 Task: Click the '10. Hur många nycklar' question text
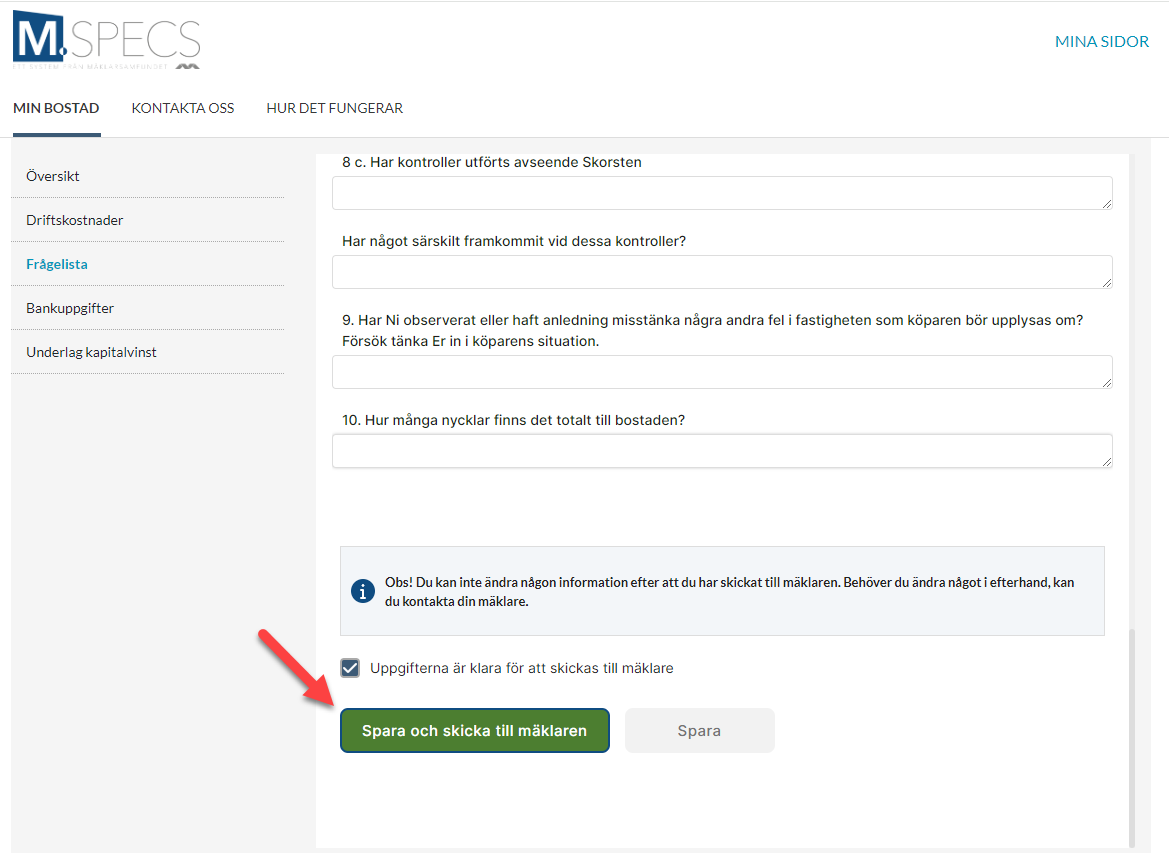point(514,420)
